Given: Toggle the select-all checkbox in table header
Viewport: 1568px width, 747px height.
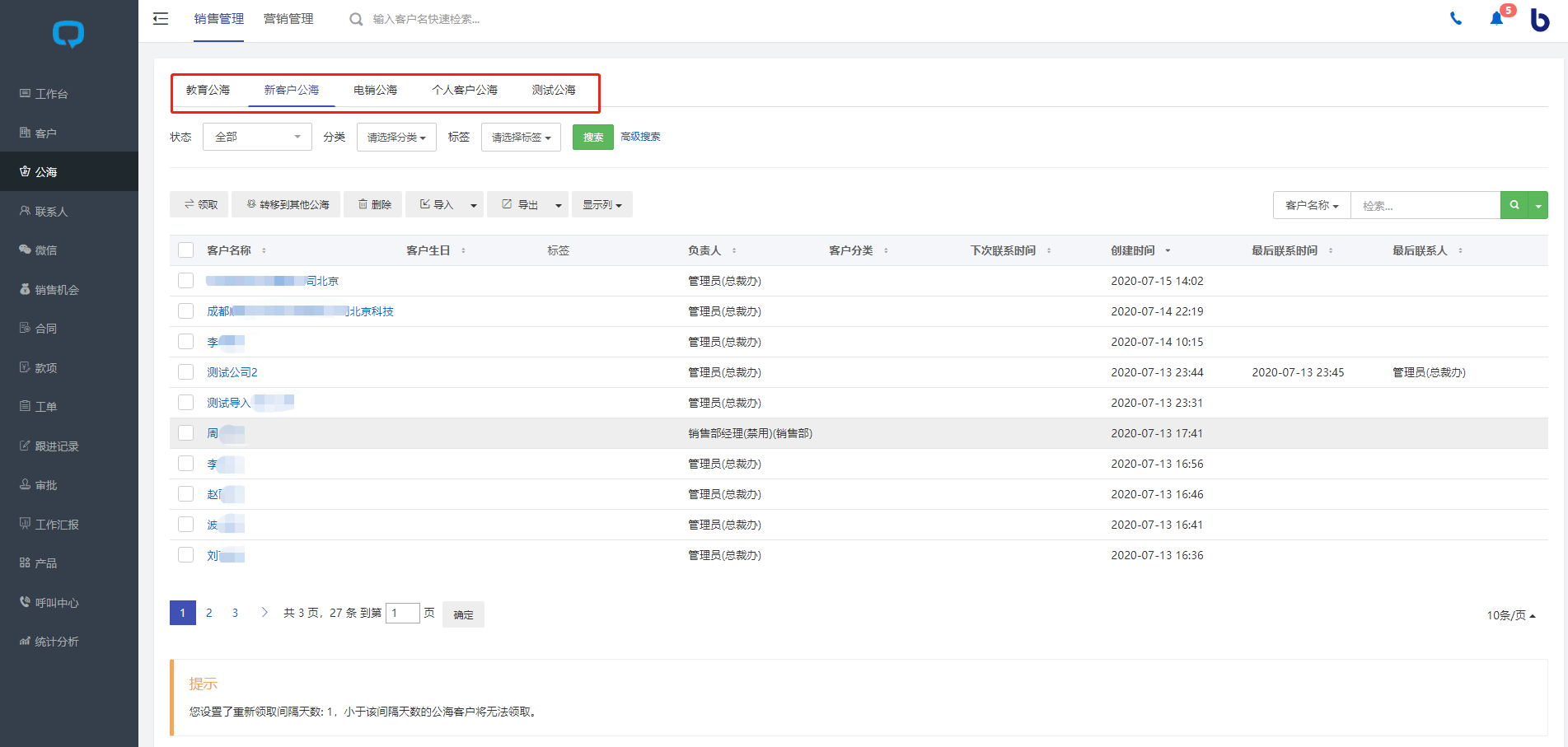Looking at the screenshot, I should pos(186,250).
